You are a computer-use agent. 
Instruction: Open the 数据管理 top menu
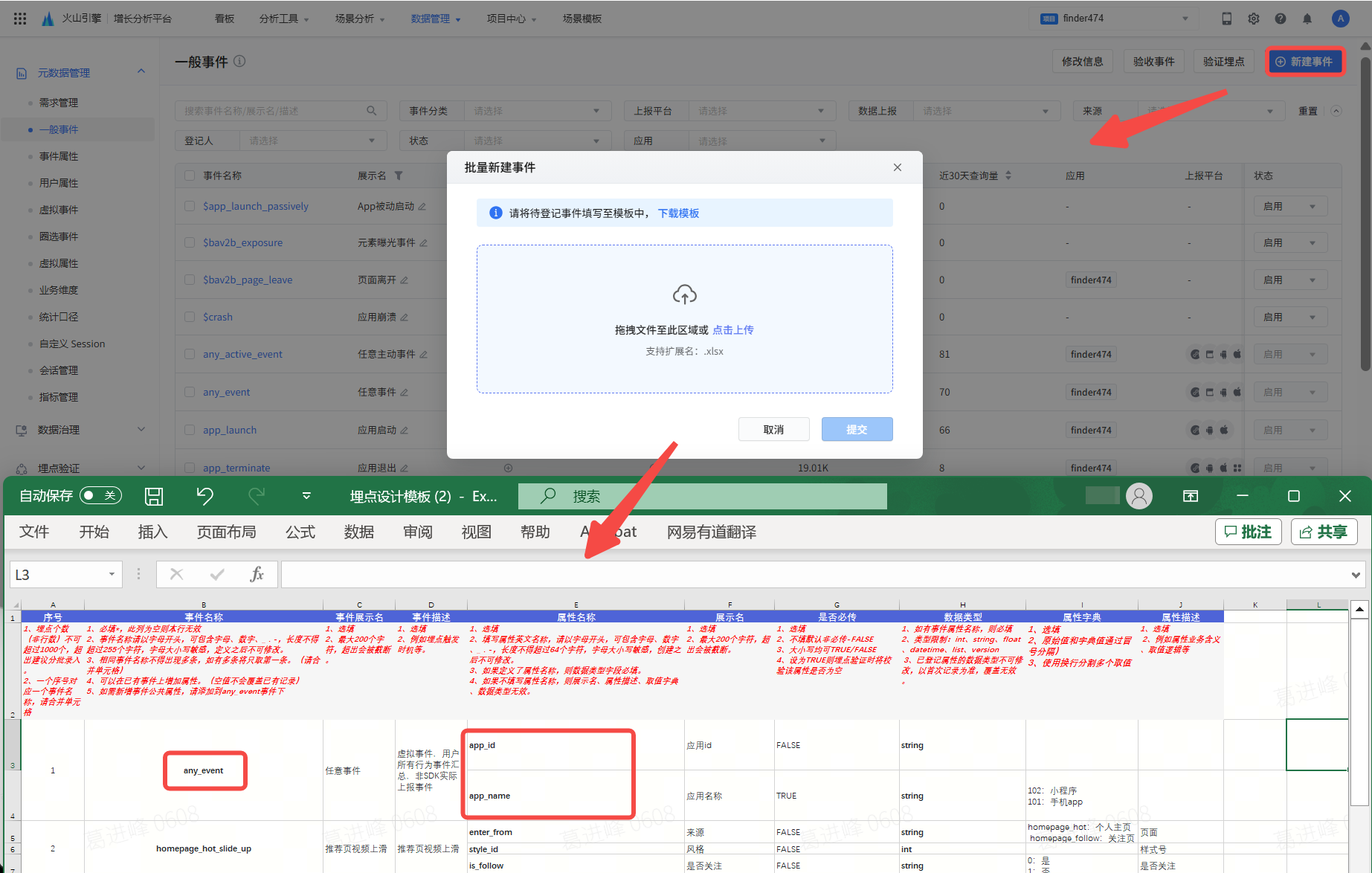coord(436,19)
